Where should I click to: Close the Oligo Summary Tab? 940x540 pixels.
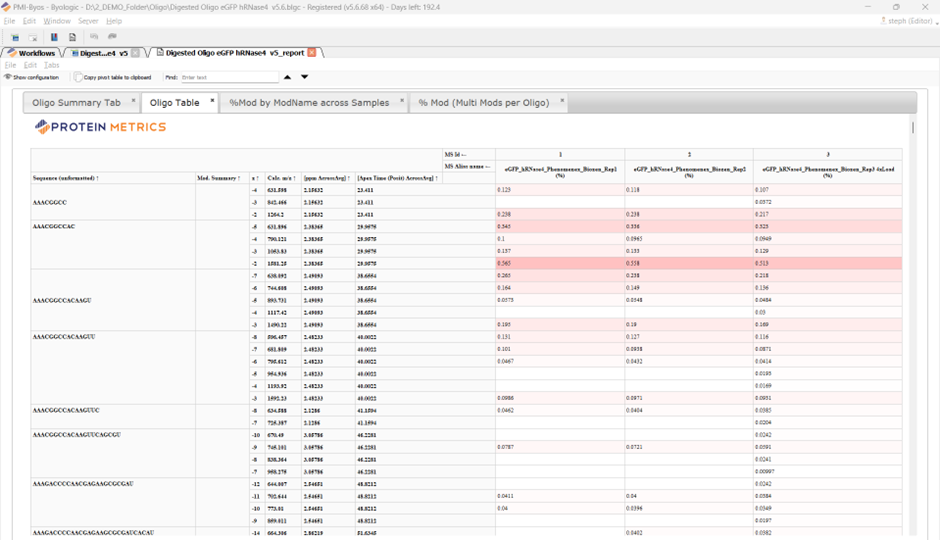(x=133, y=101)
